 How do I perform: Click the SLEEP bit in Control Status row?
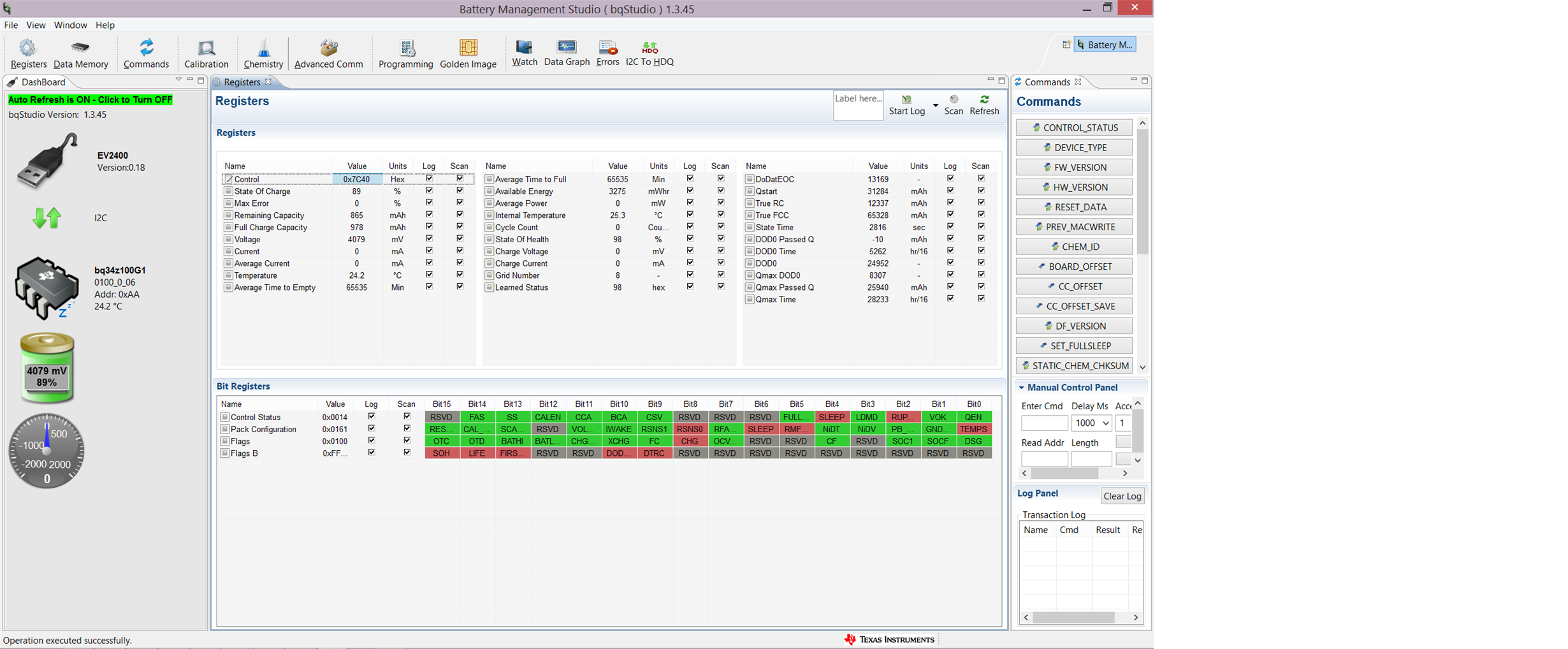click(831, 417)
